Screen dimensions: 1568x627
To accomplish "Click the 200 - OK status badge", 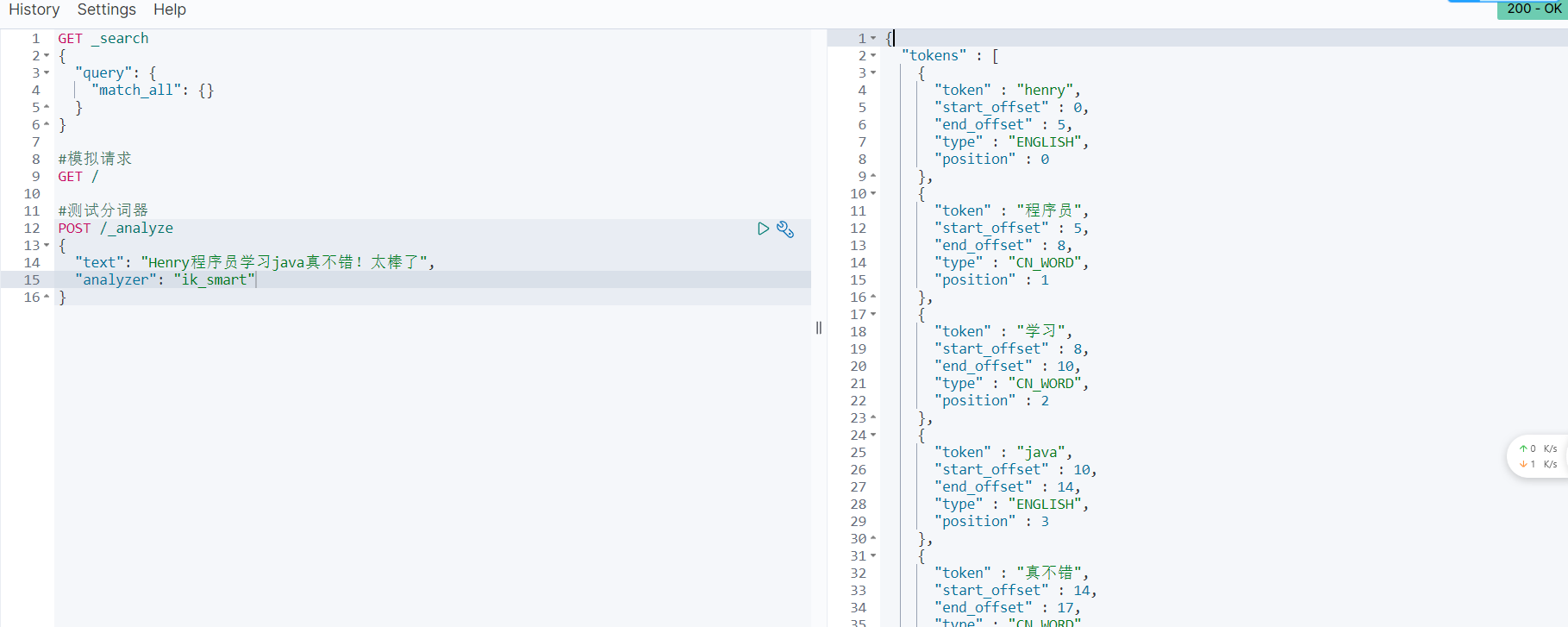I will pos(1533,9).
